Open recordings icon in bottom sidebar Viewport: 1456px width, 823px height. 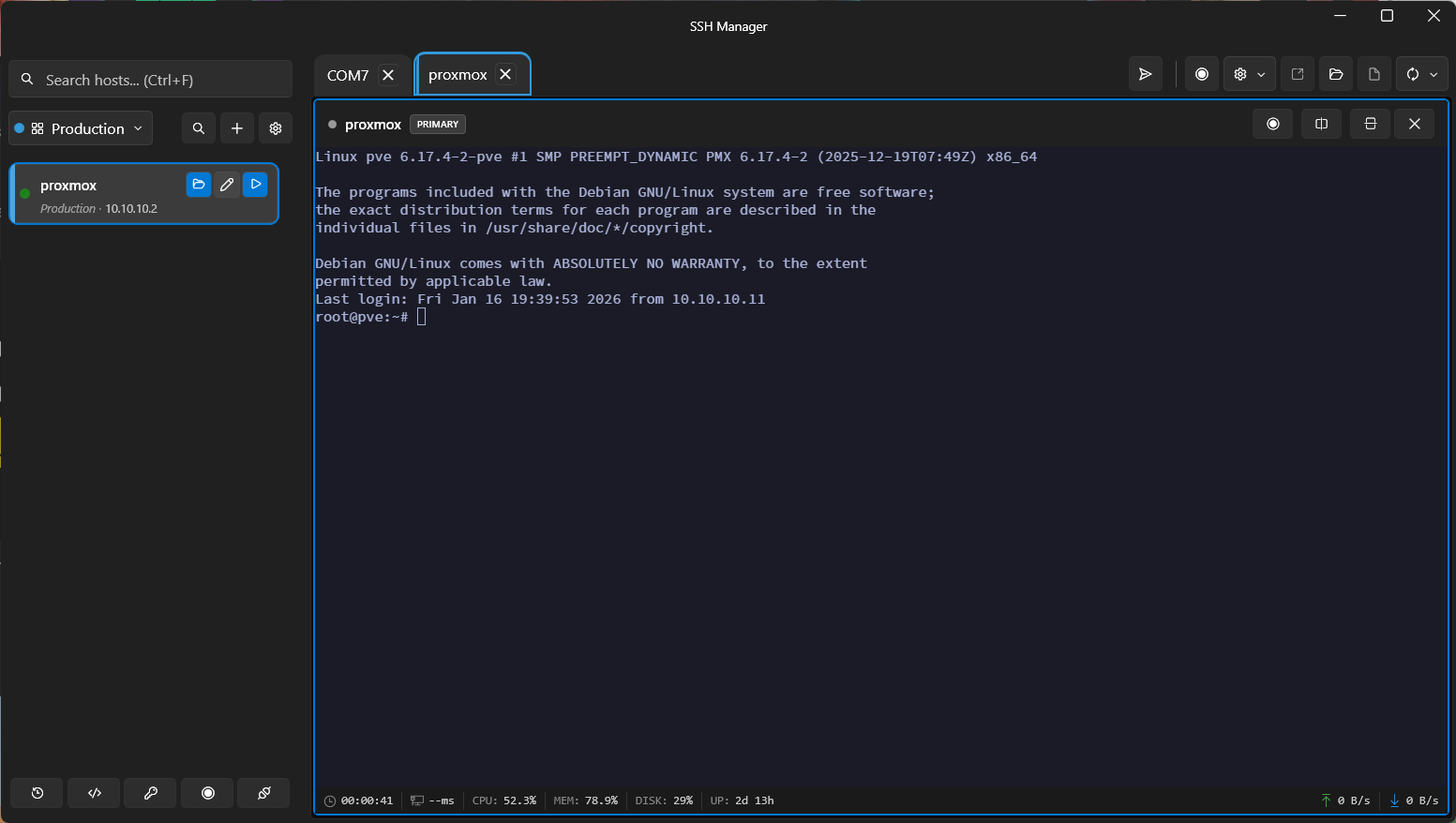[x=208, y=793]
